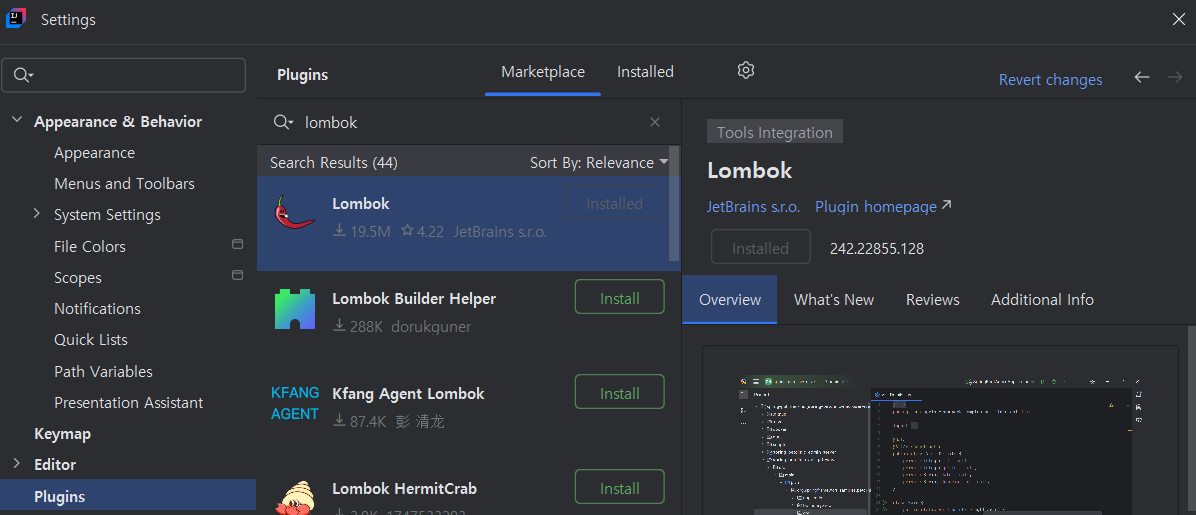
Task: Click the Plugin homepage external arrow icon
Action: [947, 205]
